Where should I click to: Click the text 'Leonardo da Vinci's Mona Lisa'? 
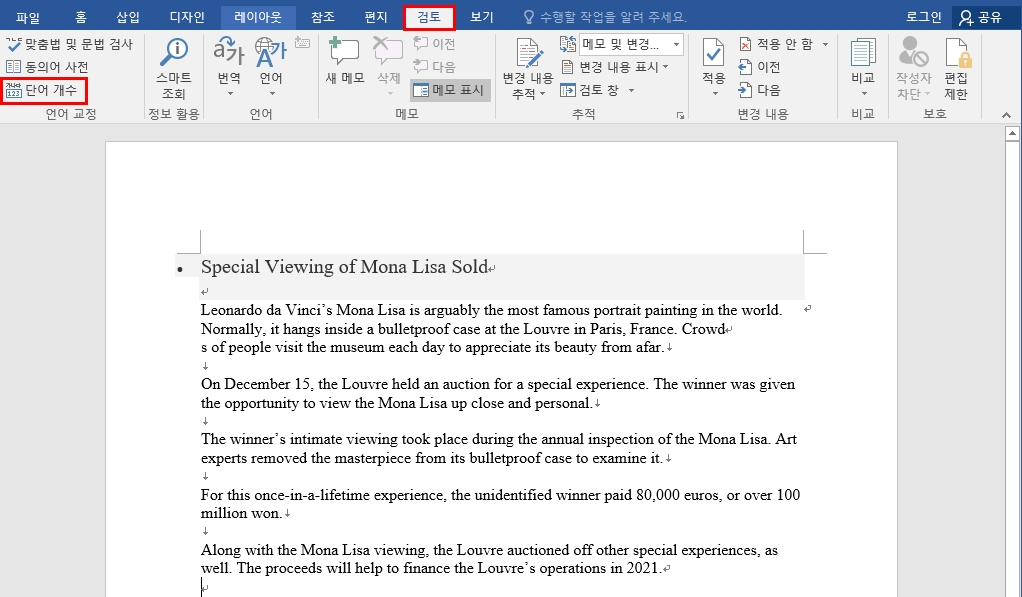click(x=303, y=310)
